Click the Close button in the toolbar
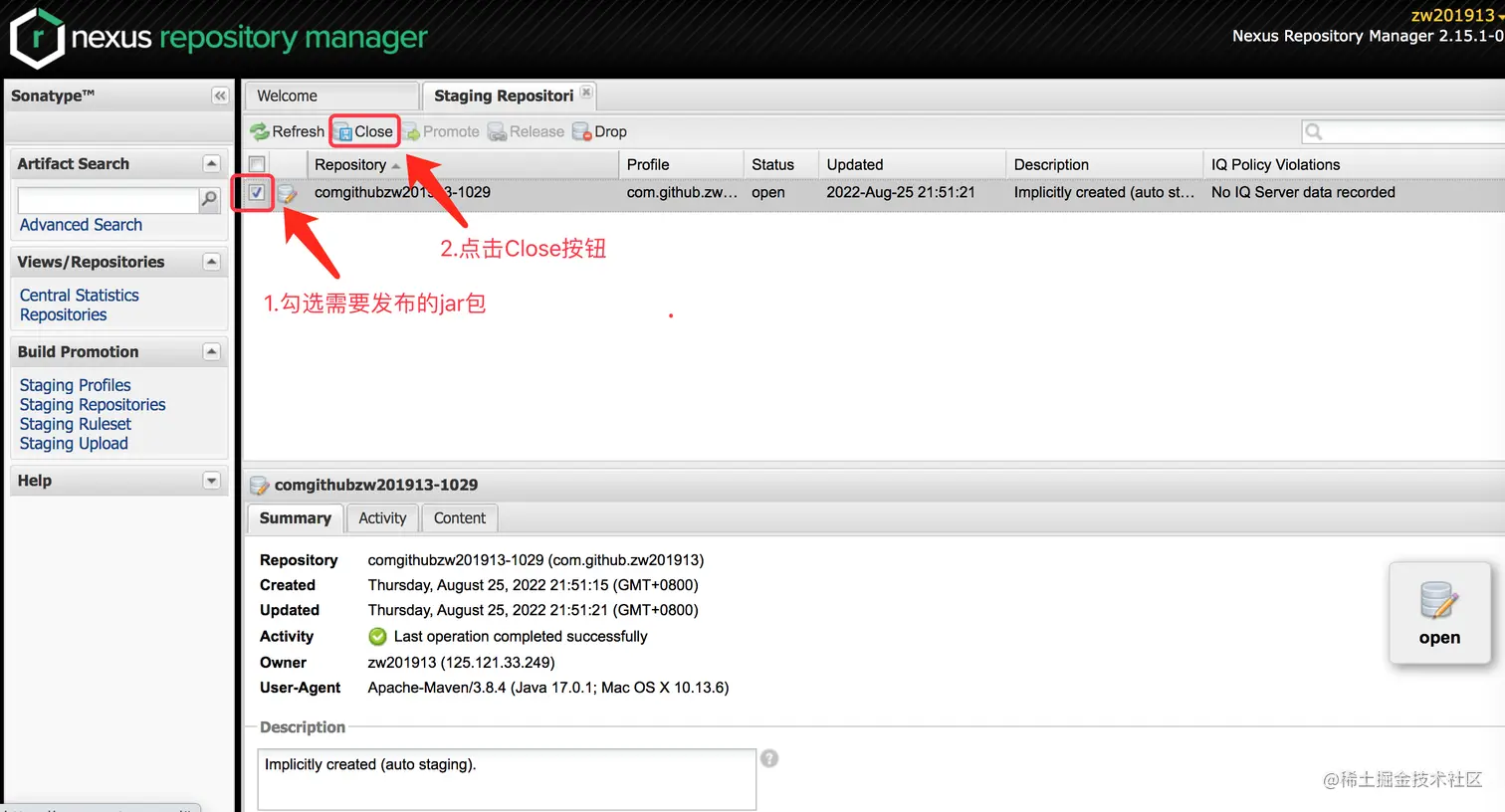The height and width of the screenshot is (812, 1505). (364, 131)
